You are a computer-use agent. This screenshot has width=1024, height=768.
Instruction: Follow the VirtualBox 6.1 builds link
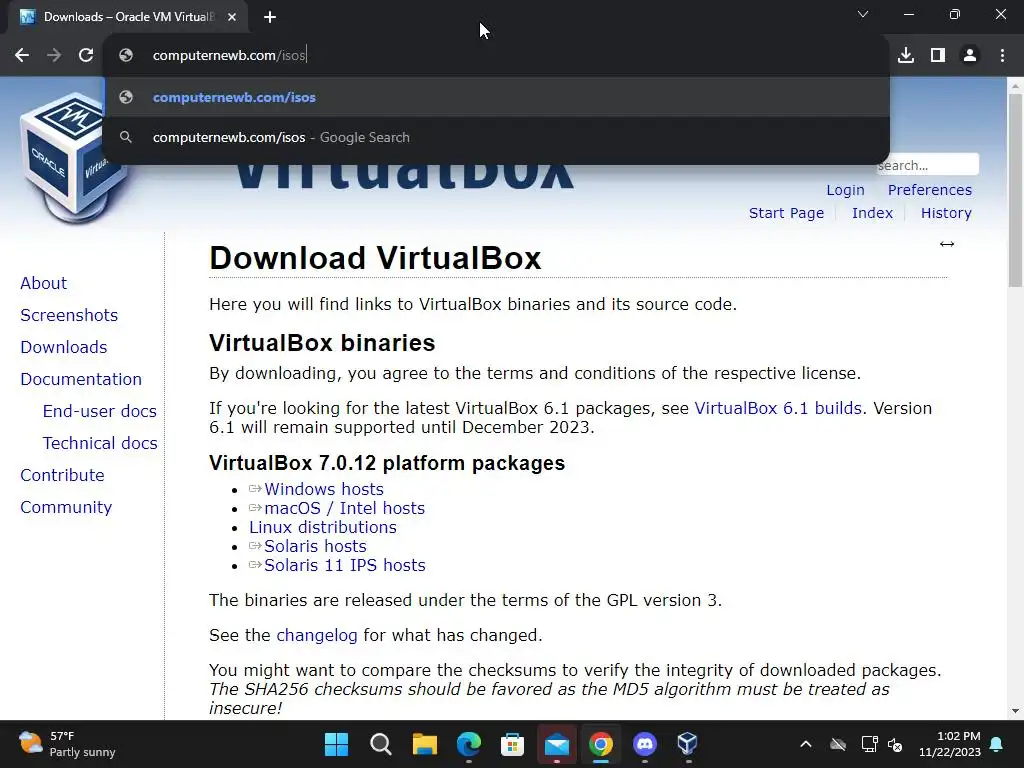(x=778, y=408)
